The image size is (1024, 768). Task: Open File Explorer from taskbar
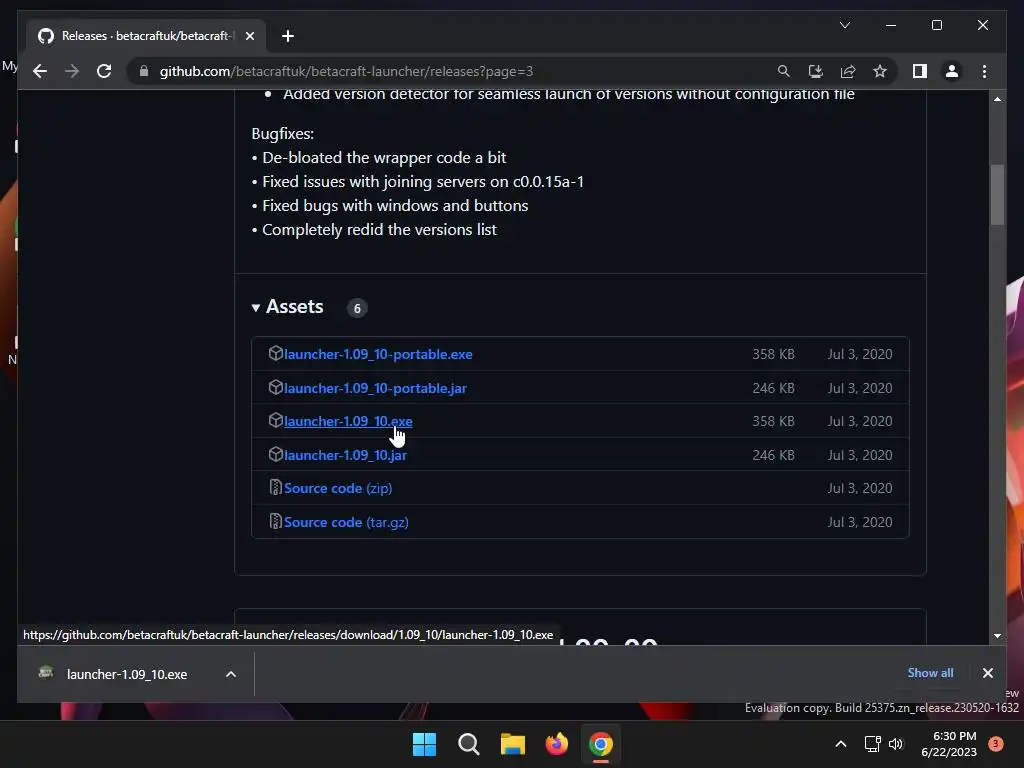pos(513,744)
